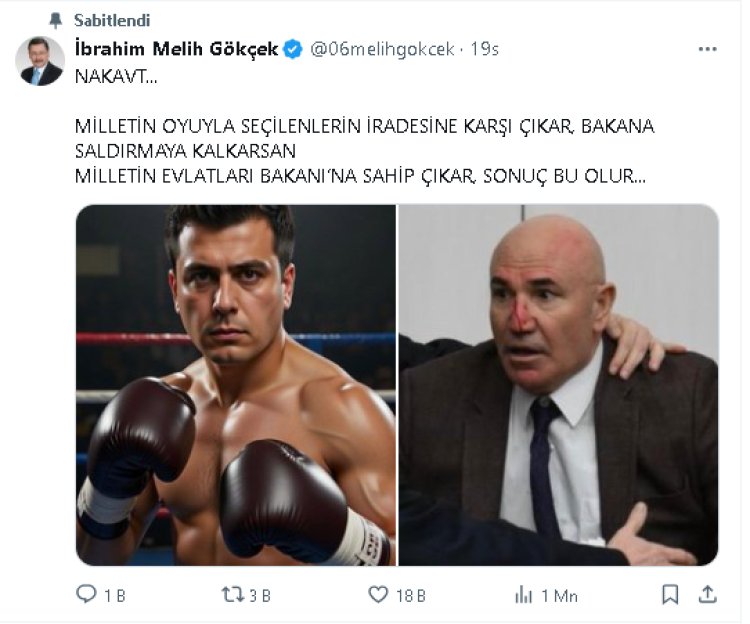The image size is (750, 624).
Task: Click the share upload icon
Action: click(708, 594)
